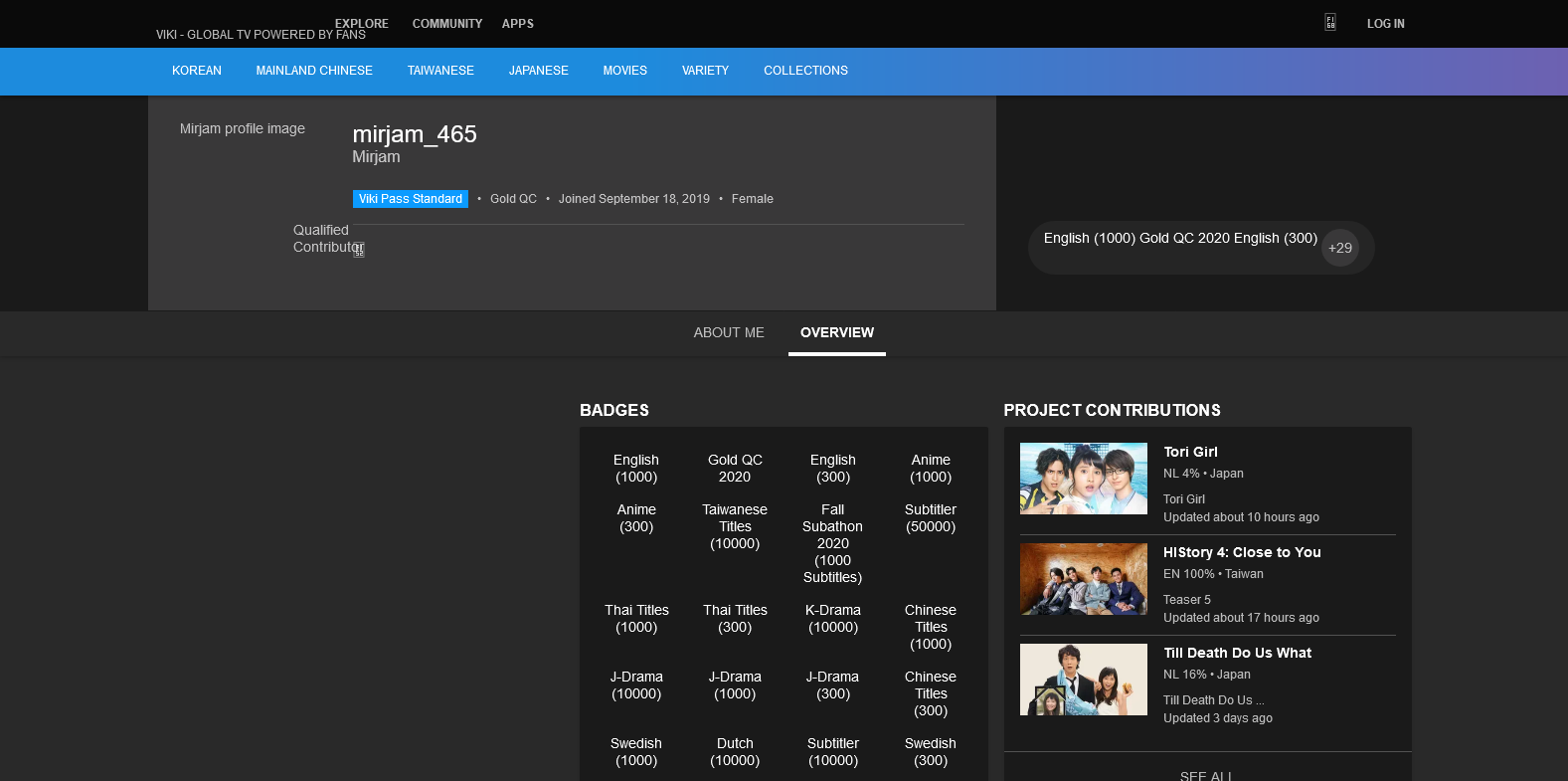Click the Swedish (300) badge
The height and width of the screenshot is (781, 1568).
[x=931, y=752]
